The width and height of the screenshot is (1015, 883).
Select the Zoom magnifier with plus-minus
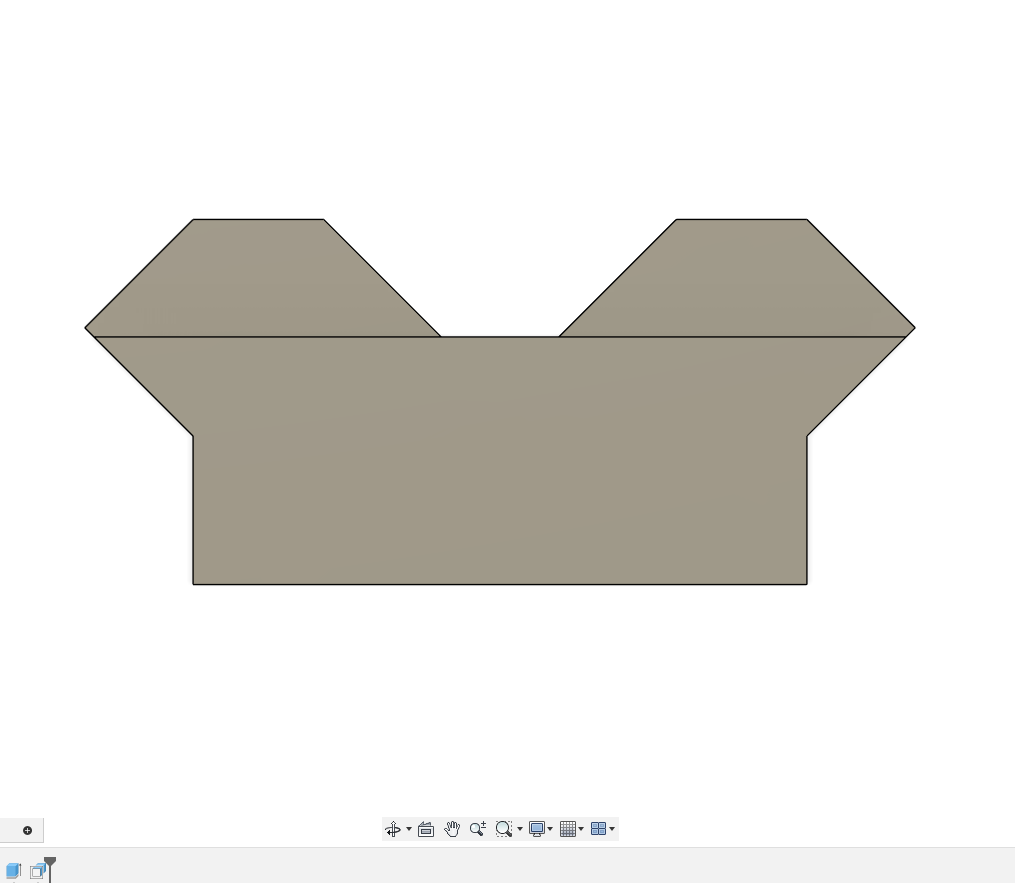click(478, 829)
